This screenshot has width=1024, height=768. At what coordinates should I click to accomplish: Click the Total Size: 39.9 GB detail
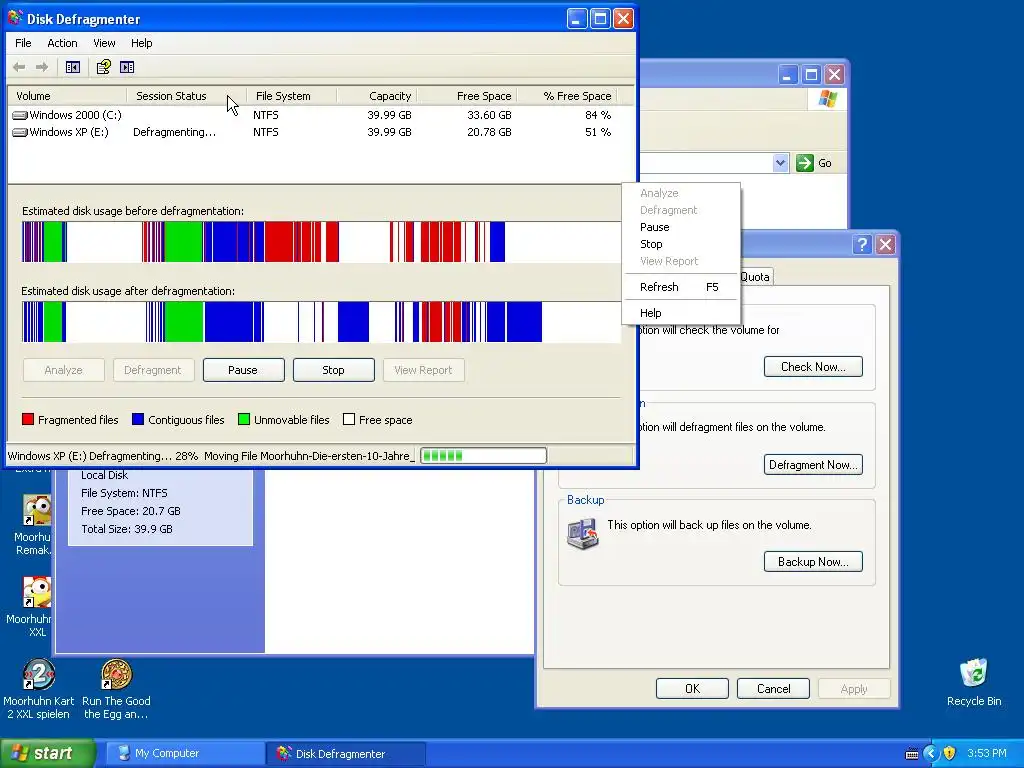tap(127, 529)
